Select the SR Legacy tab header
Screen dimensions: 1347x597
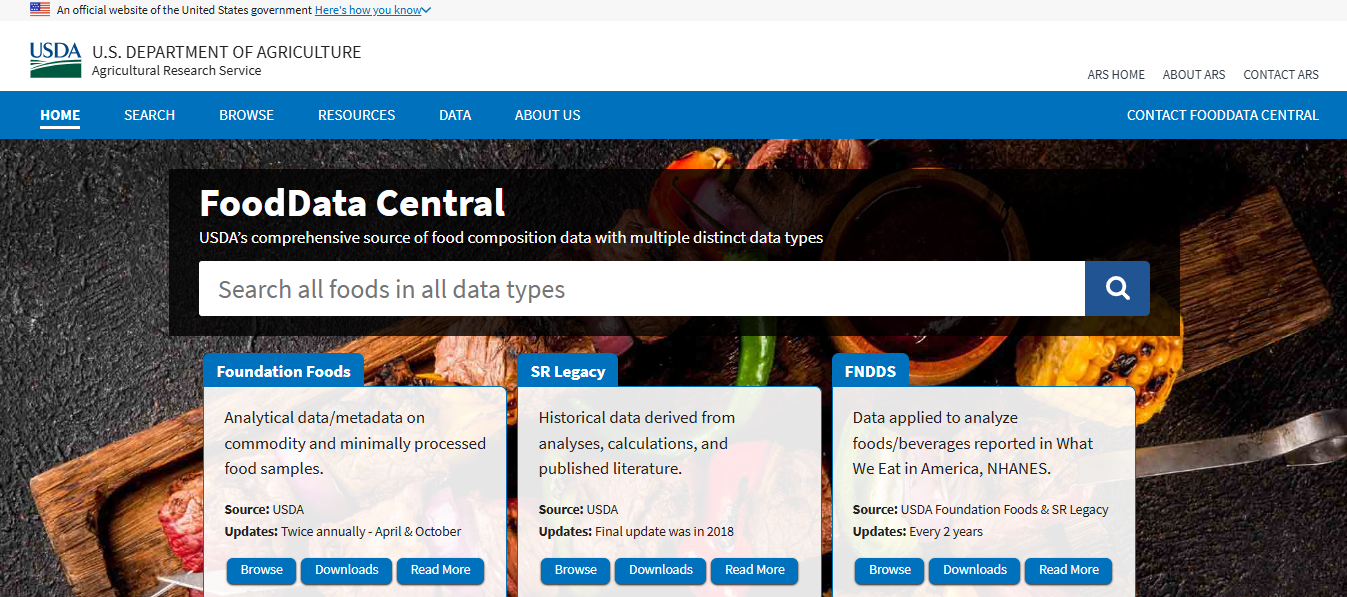click(x=568, y=371)
